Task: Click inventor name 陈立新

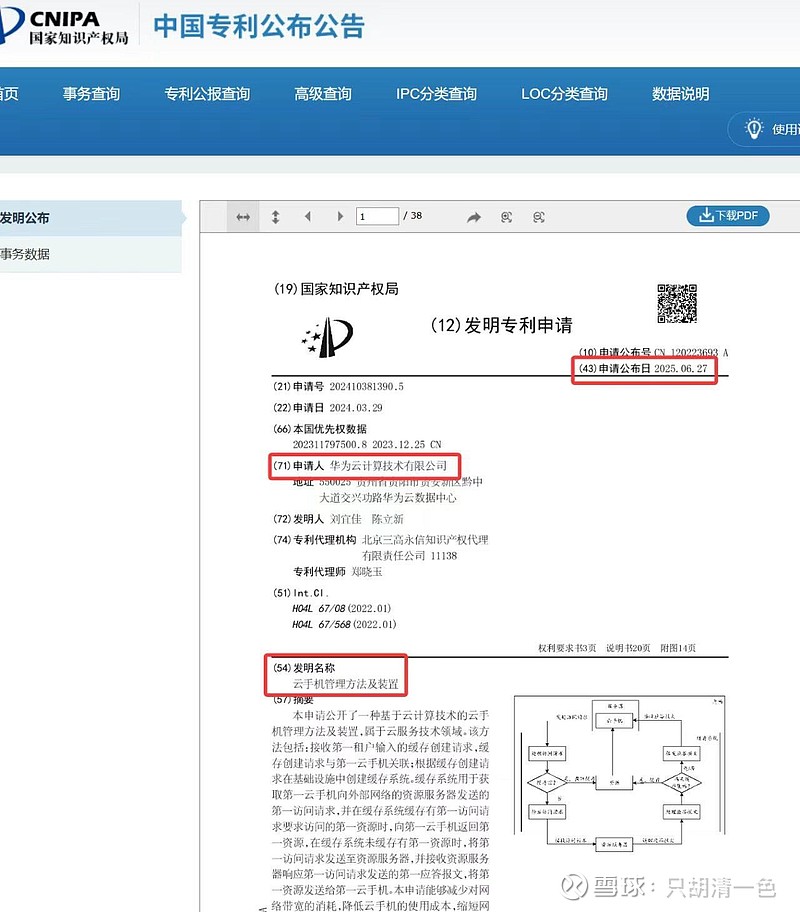Action: click(x=387, y=519)
